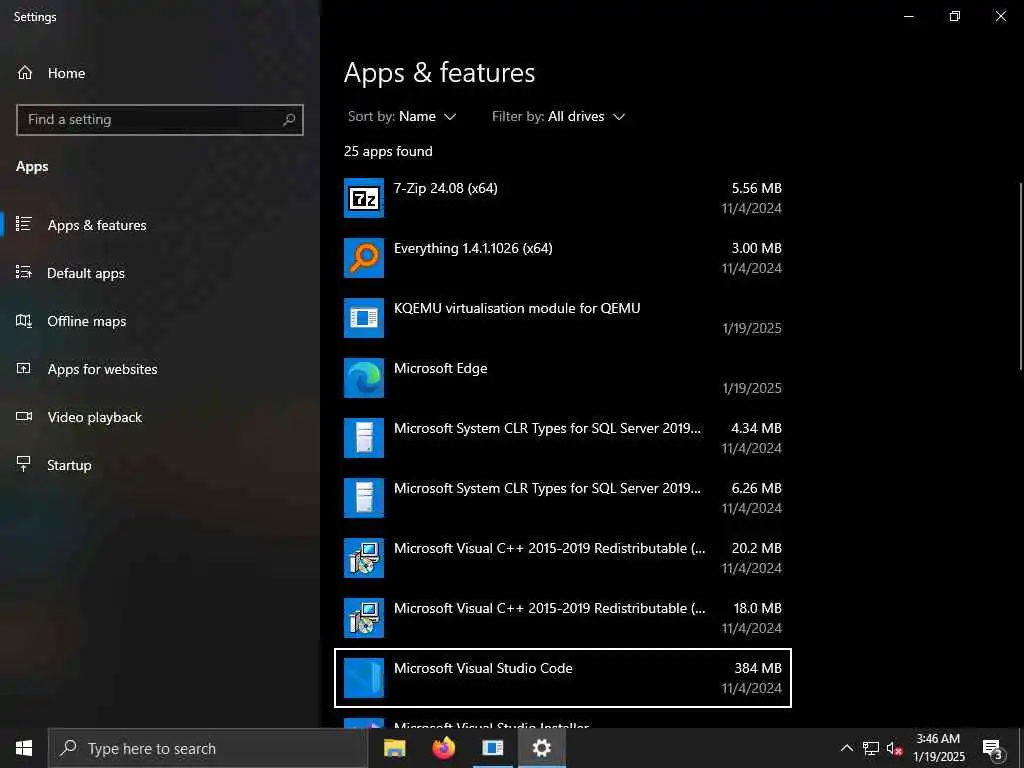Select the Microsoft Edge entry
Screen dimensions: 1024x768
[x=563, y=377]
